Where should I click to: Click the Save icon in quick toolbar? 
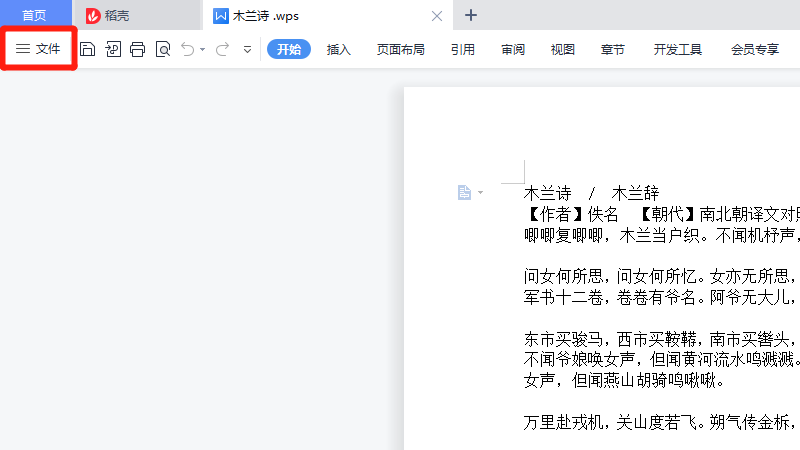pos(88,49)
